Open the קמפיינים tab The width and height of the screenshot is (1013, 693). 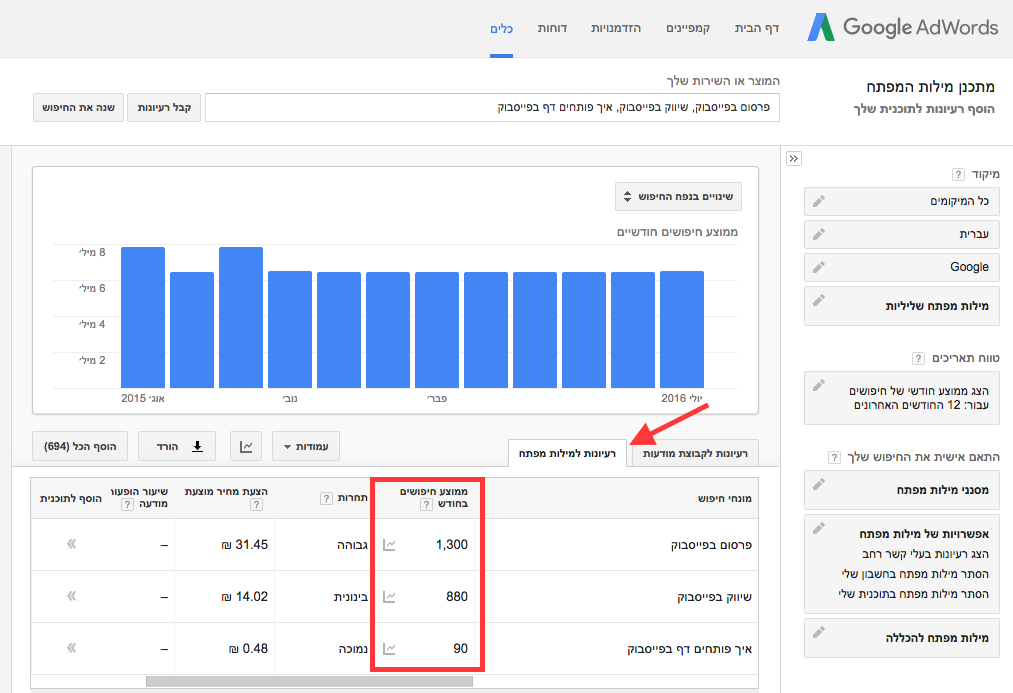(688, 28)
